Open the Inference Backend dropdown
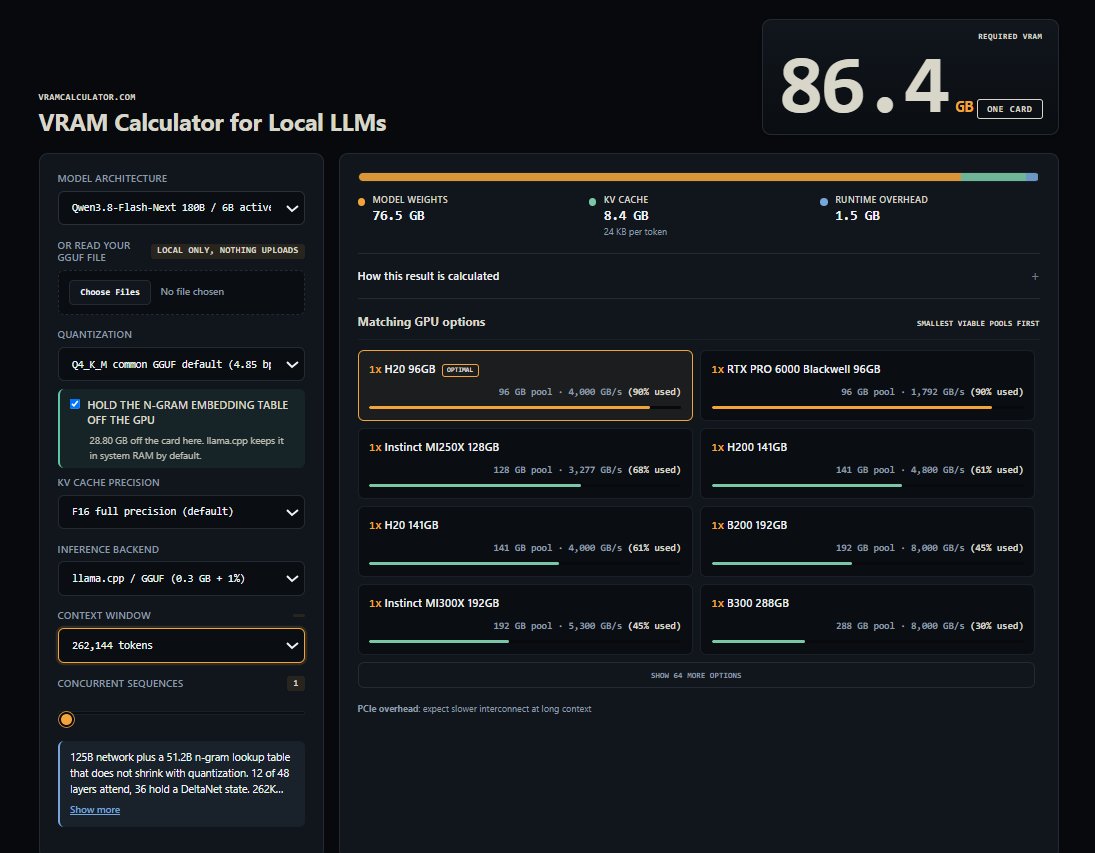The width and height of the screenshot is (1095, 853). [x=181, y=578]
